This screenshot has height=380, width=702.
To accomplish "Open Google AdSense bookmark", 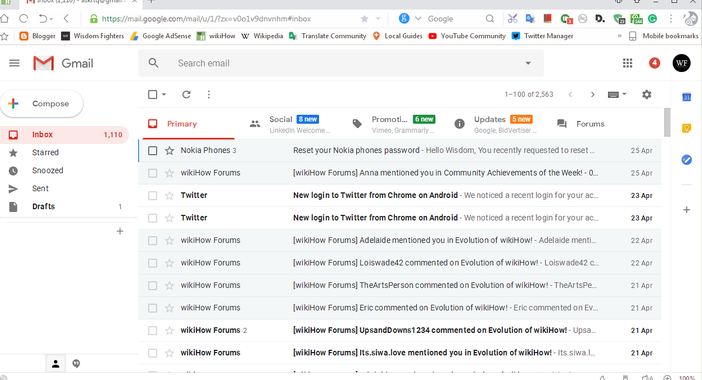I will [x=160, y=36].
